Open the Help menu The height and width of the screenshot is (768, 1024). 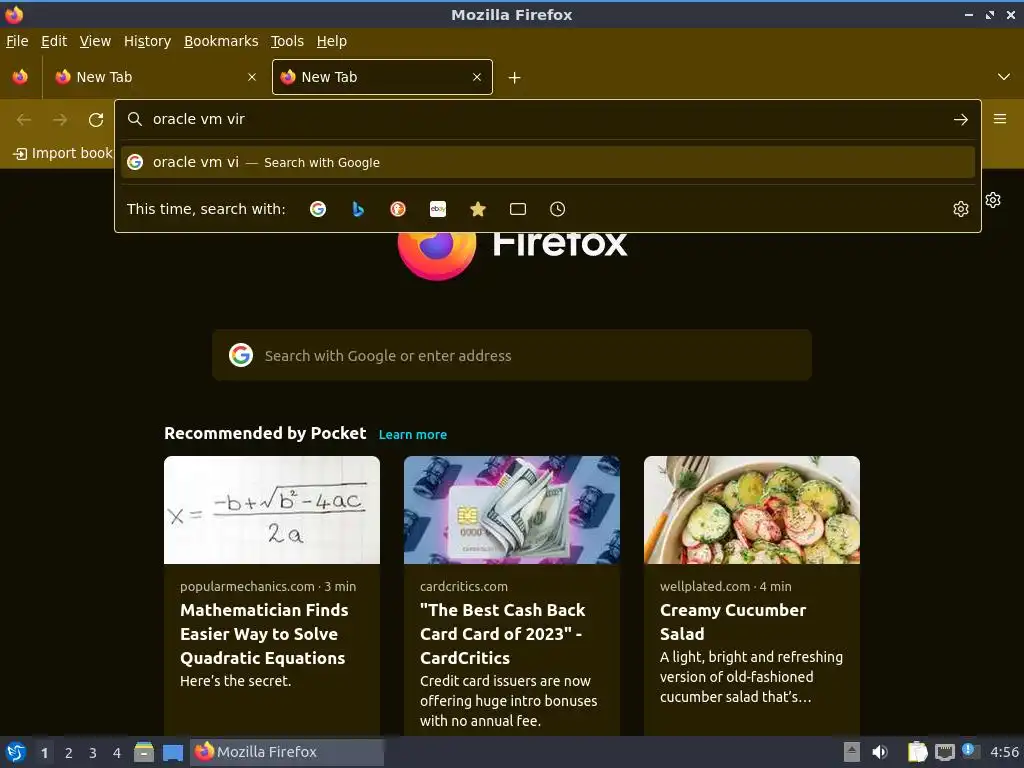[332, 41]
